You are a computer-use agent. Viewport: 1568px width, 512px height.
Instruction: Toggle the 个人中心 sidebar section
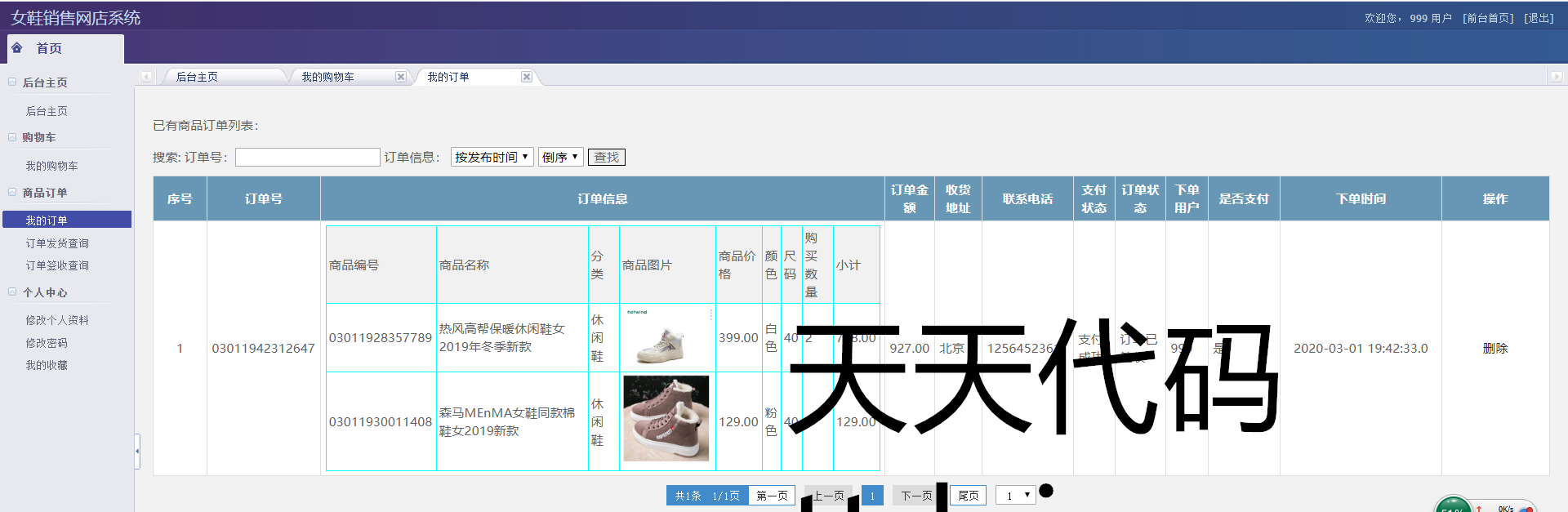tap(12, 292)
